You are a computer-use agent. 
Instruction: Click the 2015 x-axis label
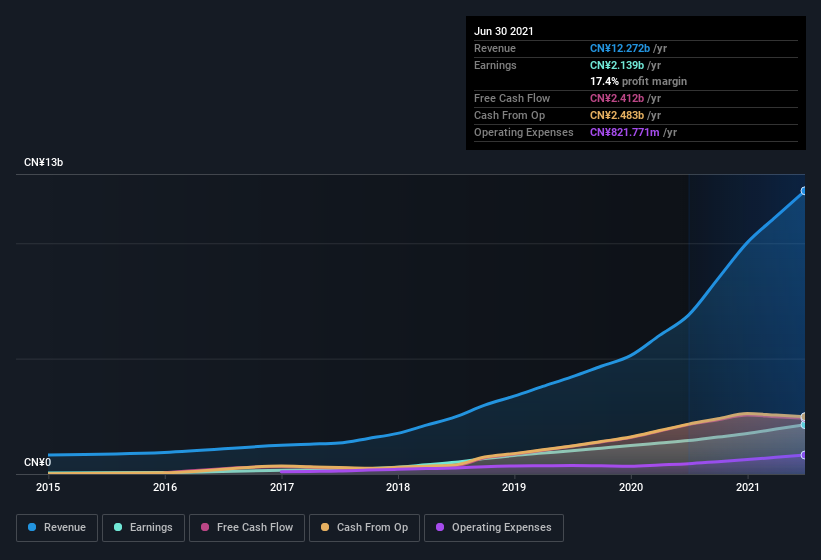point(48,487)
